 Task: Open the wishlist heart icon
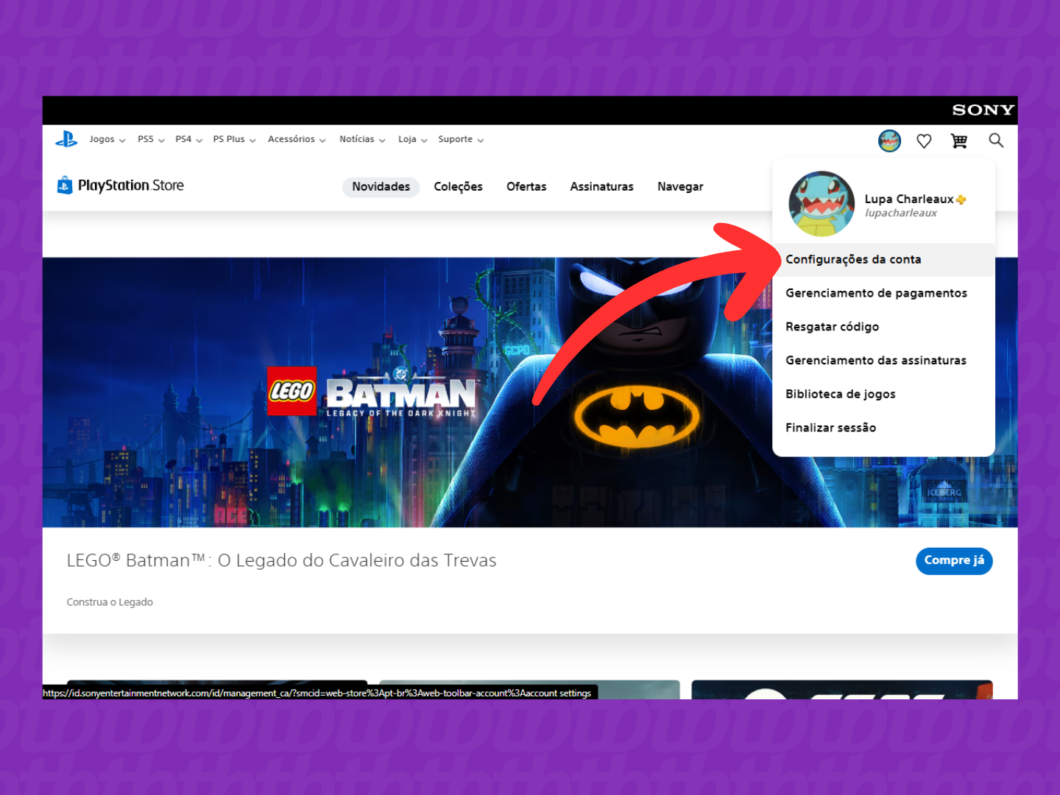[x=923, y=141]
